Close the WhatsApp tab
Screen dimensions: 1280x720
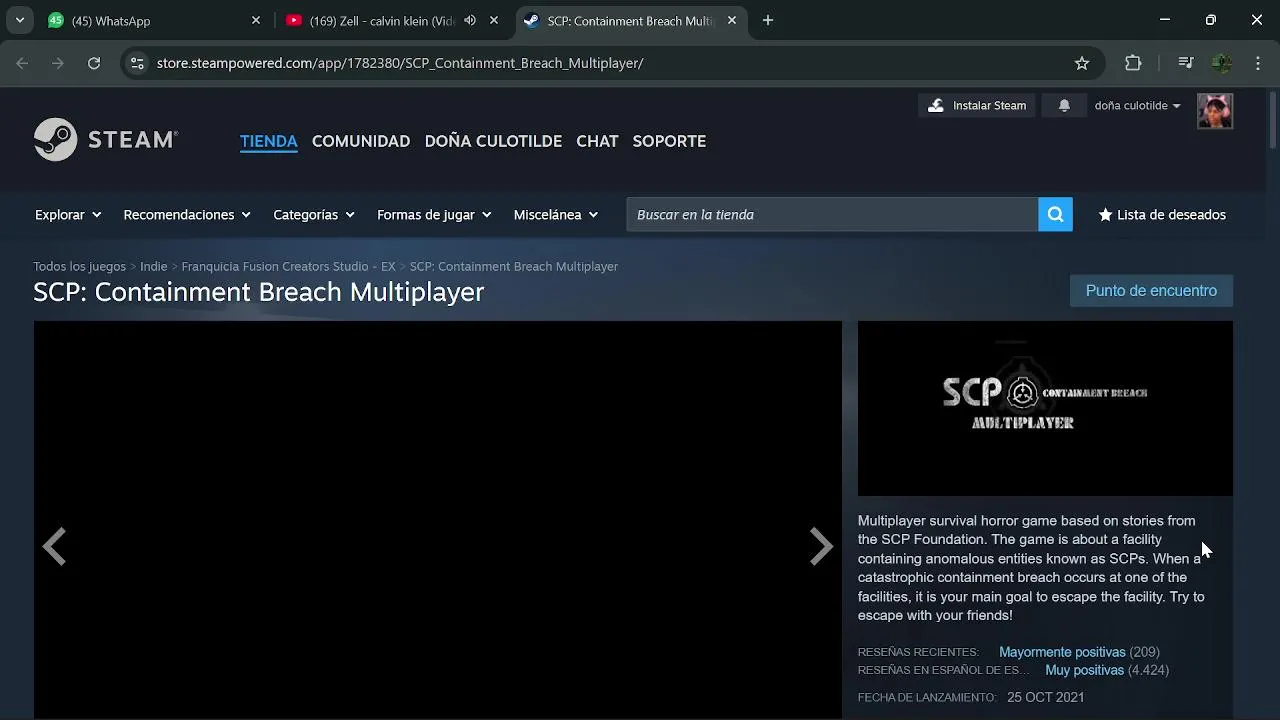point(255,20)
